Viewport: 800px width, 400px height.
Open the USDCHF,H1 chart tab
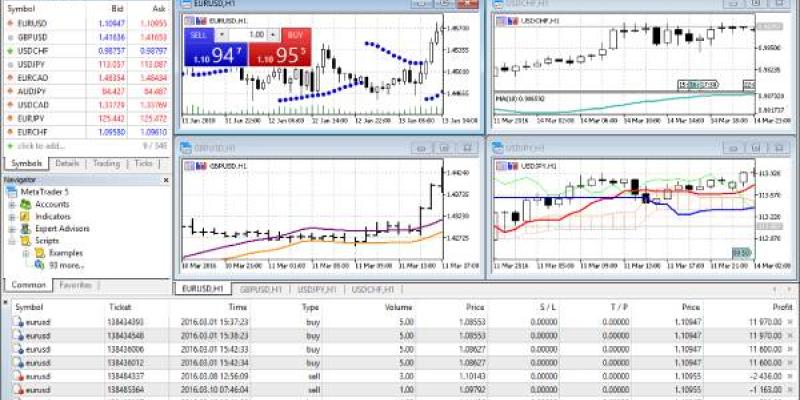coord(373,289)
